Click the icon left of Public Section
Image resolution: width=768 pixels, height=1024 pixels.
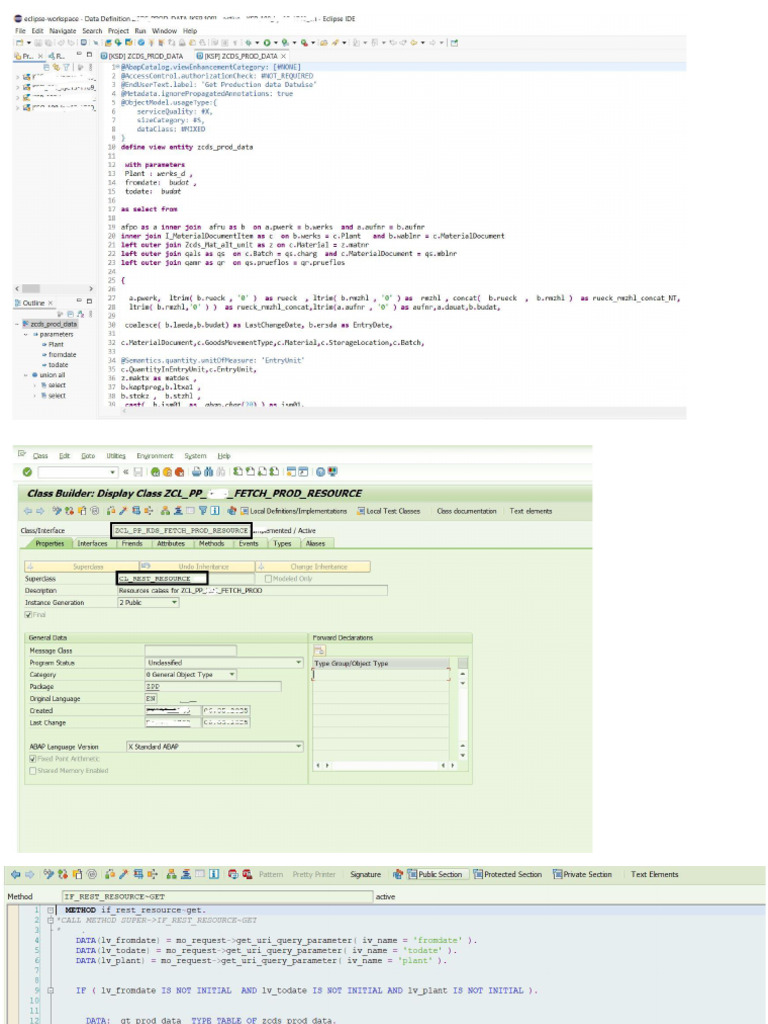tap(398, 874)
